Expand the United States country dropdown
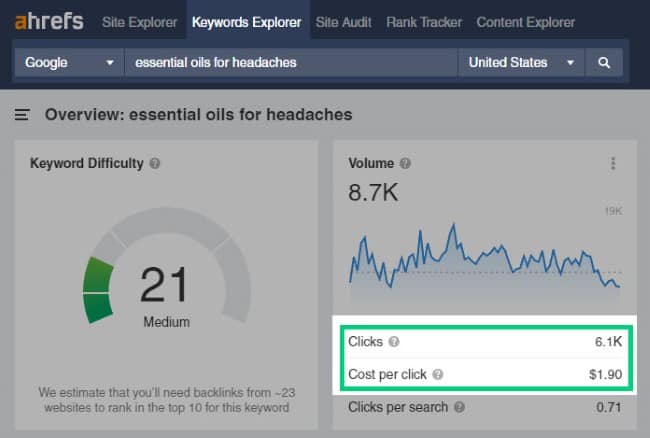 click(521, 63)
